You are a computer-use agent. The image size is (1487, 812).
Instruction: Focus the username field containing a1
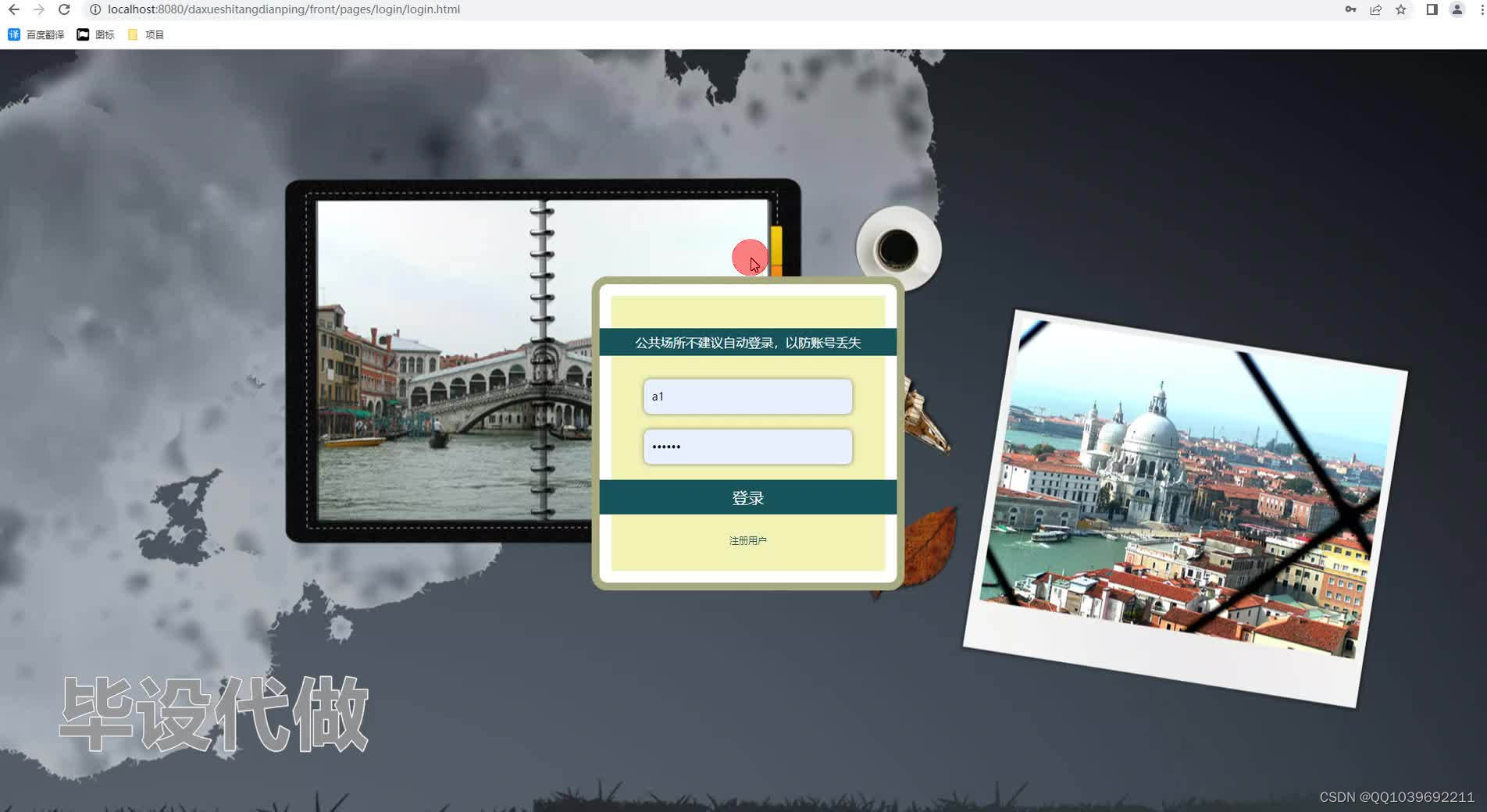pos(747,397)
